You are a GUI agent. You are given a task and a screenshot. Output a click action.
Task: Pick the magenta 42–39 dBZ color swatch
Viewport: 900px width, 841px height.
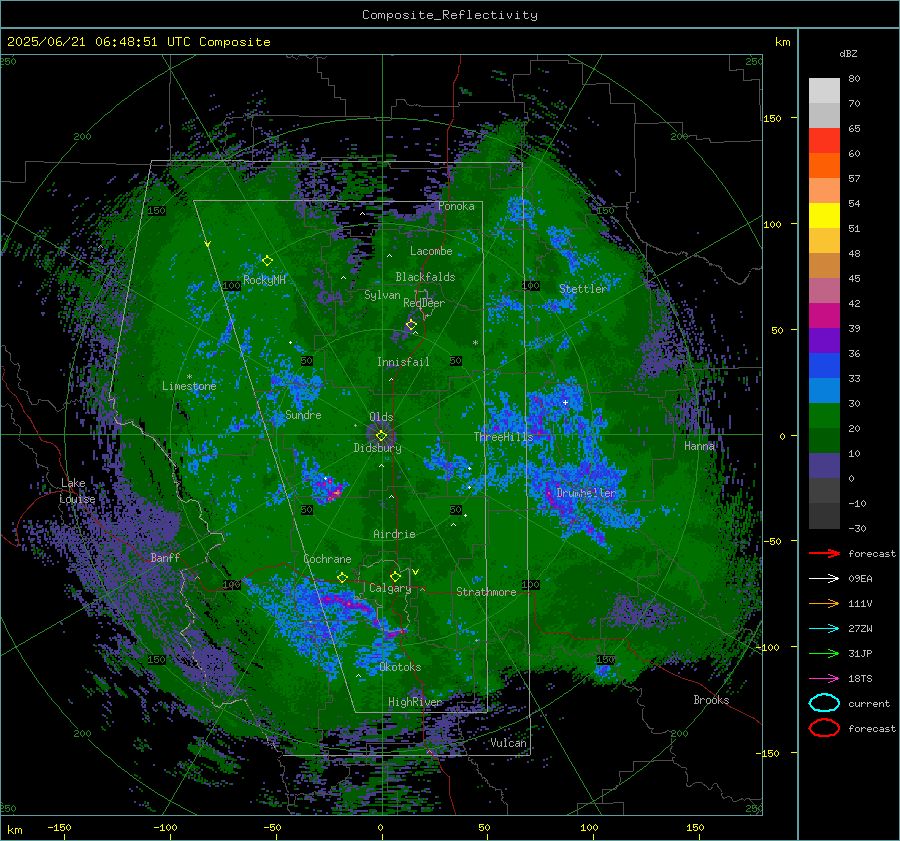[x=824, y=316]
